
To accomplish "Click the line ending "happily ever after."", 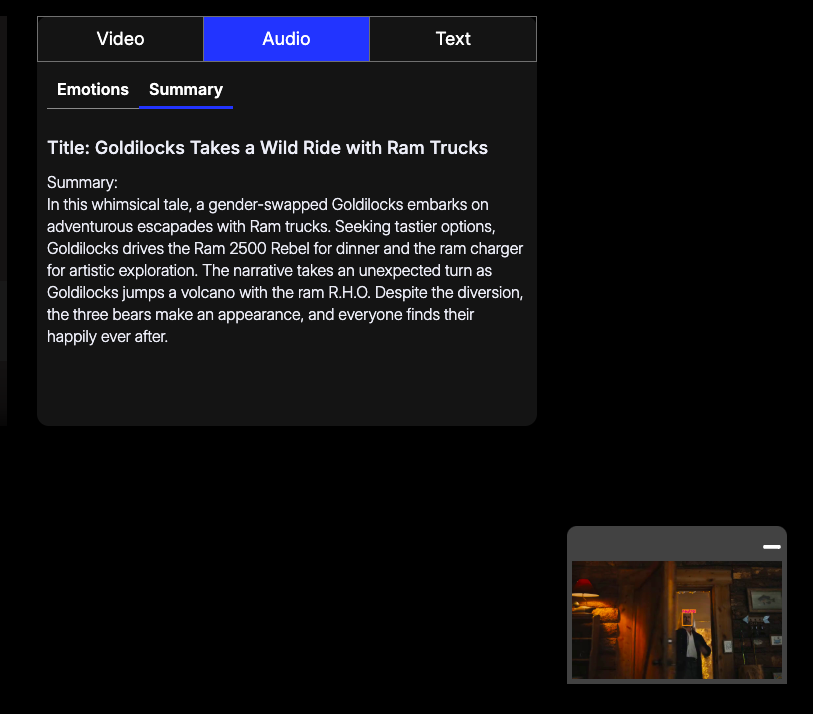I will coord(107,337).
